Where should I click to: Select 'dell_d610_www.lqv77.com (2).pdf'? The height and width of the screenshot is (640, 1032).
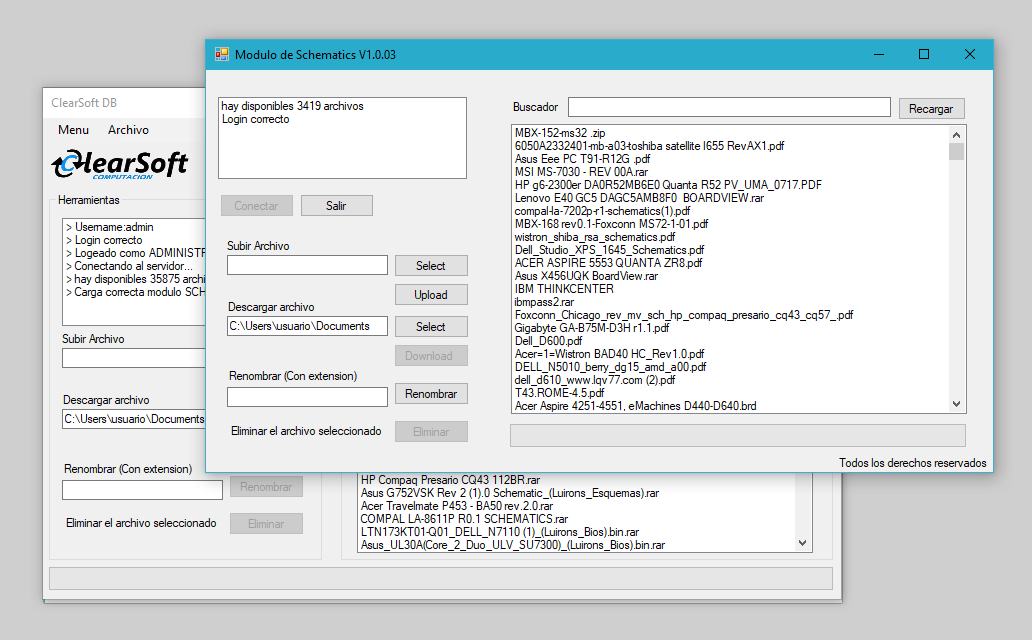pyautogui.click(x=595, y=380)
